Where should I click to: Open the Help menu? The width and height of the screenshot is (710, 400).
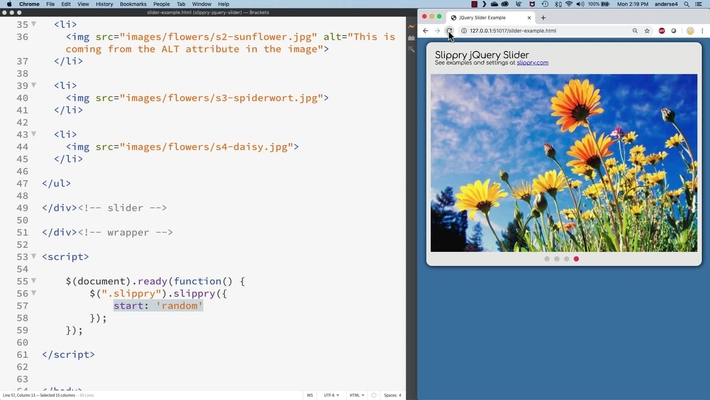click(x=224, y=4)
